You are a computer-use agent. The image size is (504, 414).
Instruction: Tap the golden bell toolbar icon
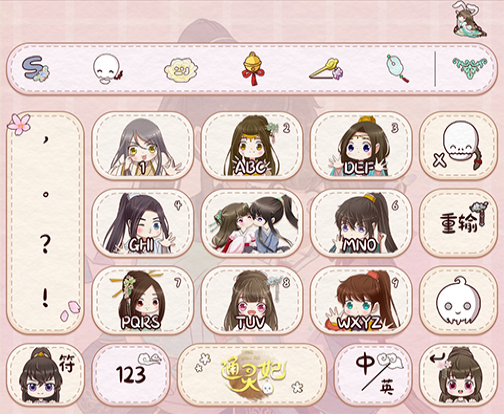coord(253,68)
